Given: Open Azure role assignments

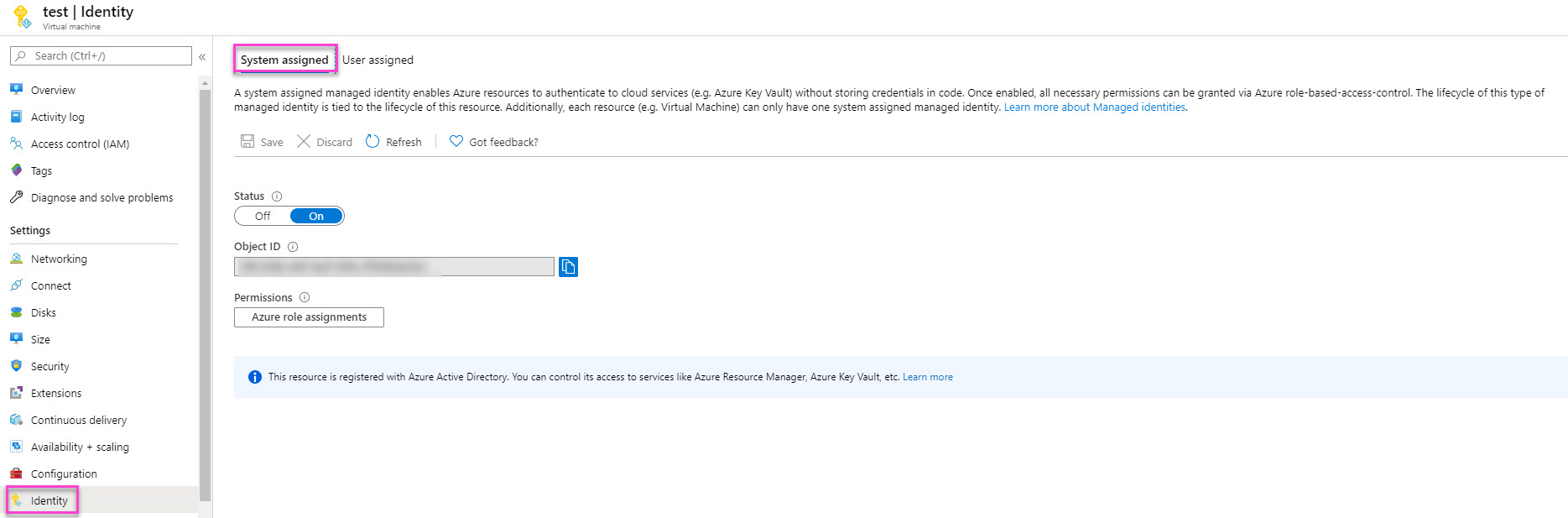Looking at the screenshot, I should click(309, 317).
